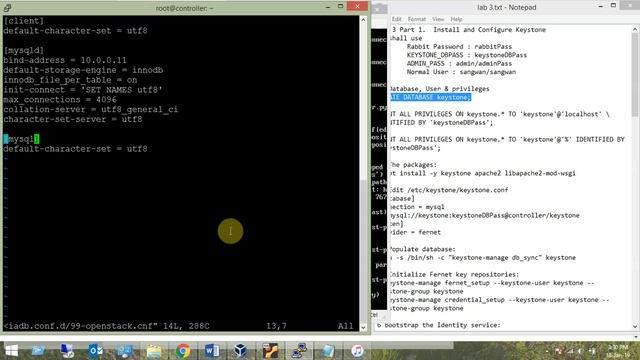This screenshot has width=640, height=360.
Task: Click the system tray volume icon
Action: pyautogui.click(x=580, y=351)
